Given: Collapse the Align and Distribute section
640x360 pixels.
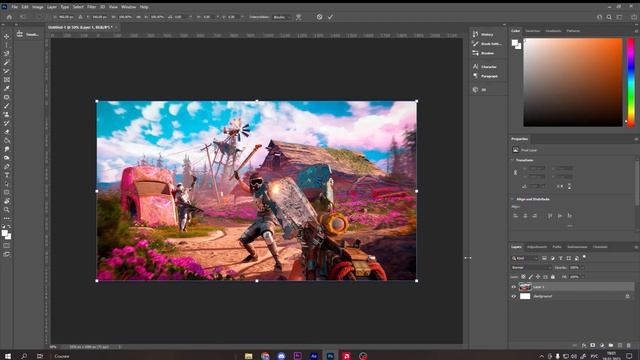Looking at the screenshot, I should (x=513, y=199).
